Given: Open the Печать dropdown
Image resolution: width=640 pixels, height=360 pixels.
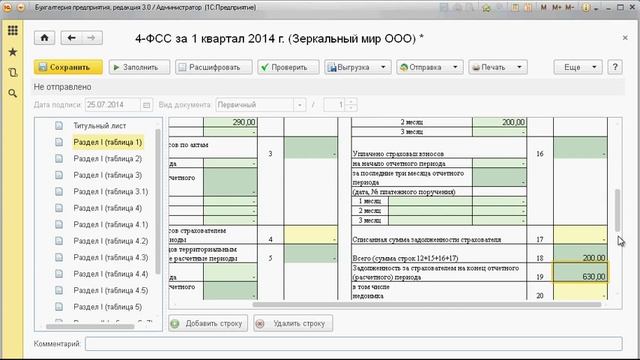Looking at the screenshot, I should pos(498,67).
